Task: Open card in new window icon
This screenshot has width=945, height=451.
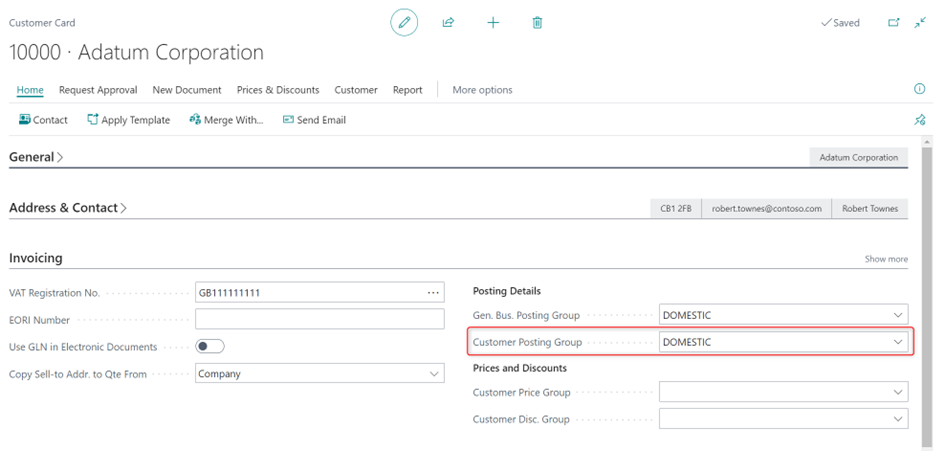Action: (894, 22)
